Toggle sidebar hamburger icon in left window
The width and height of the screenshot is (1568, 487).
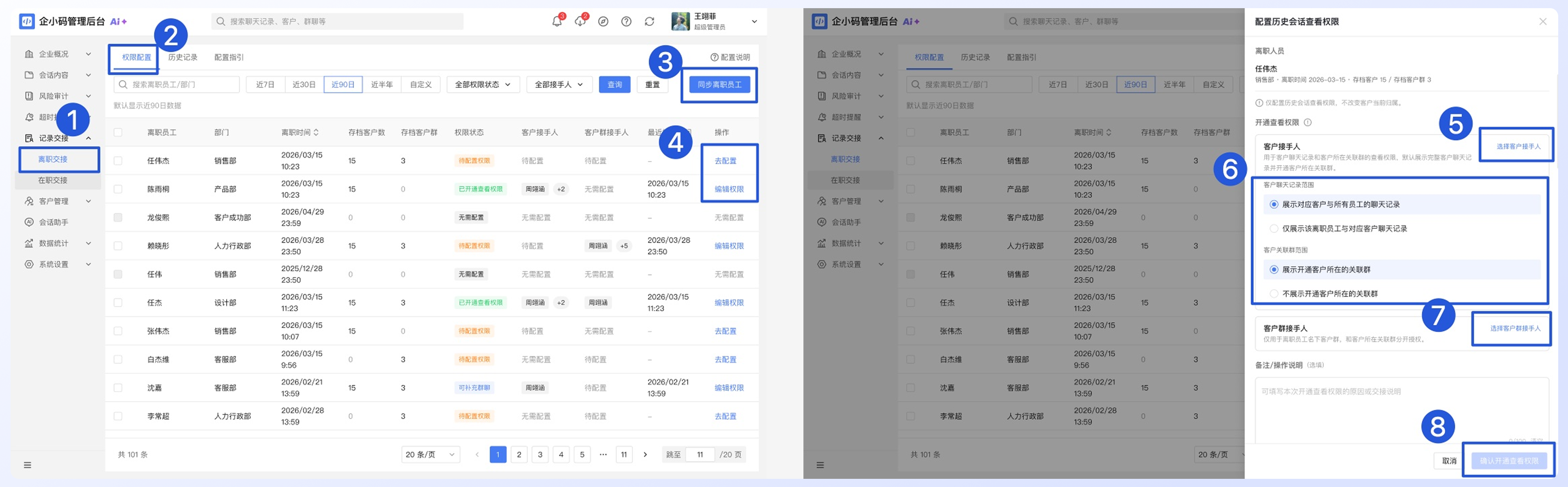(27, 465)
